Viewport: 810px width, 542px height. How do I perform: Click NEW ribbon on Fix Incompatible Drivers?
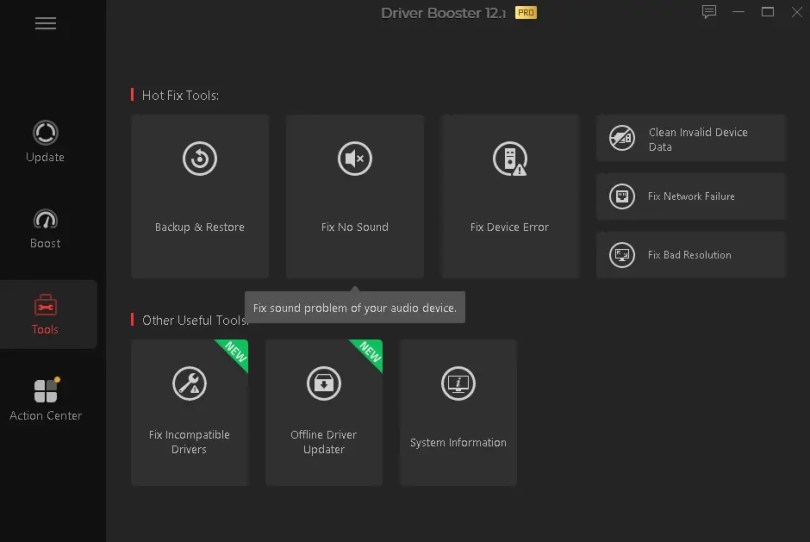coord(236,352)
